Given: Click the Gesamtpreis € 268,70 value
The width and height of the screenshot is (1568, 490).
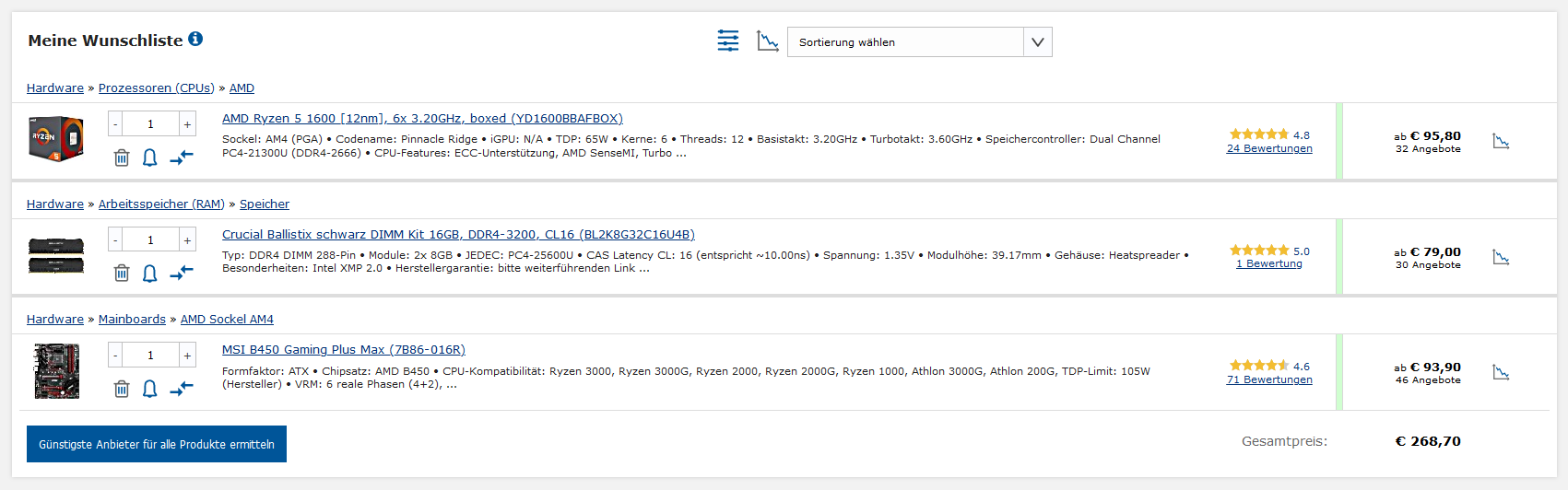Looking at the screenshot, I should tap(1428, 441).
